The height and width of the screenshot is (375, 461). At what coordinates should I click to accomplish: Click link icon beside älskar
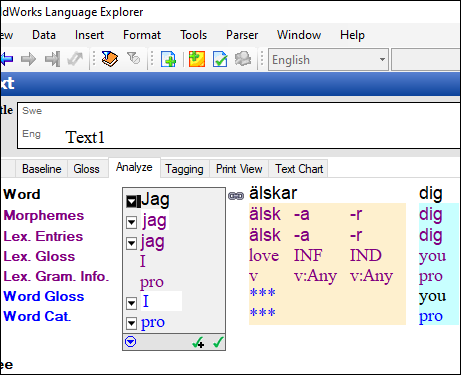click(236, 196)
